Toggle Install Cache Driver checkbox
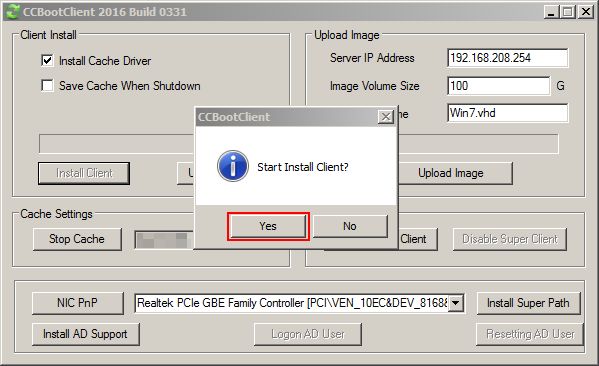Screen dimensions: 599x366 tap(47, 60)
